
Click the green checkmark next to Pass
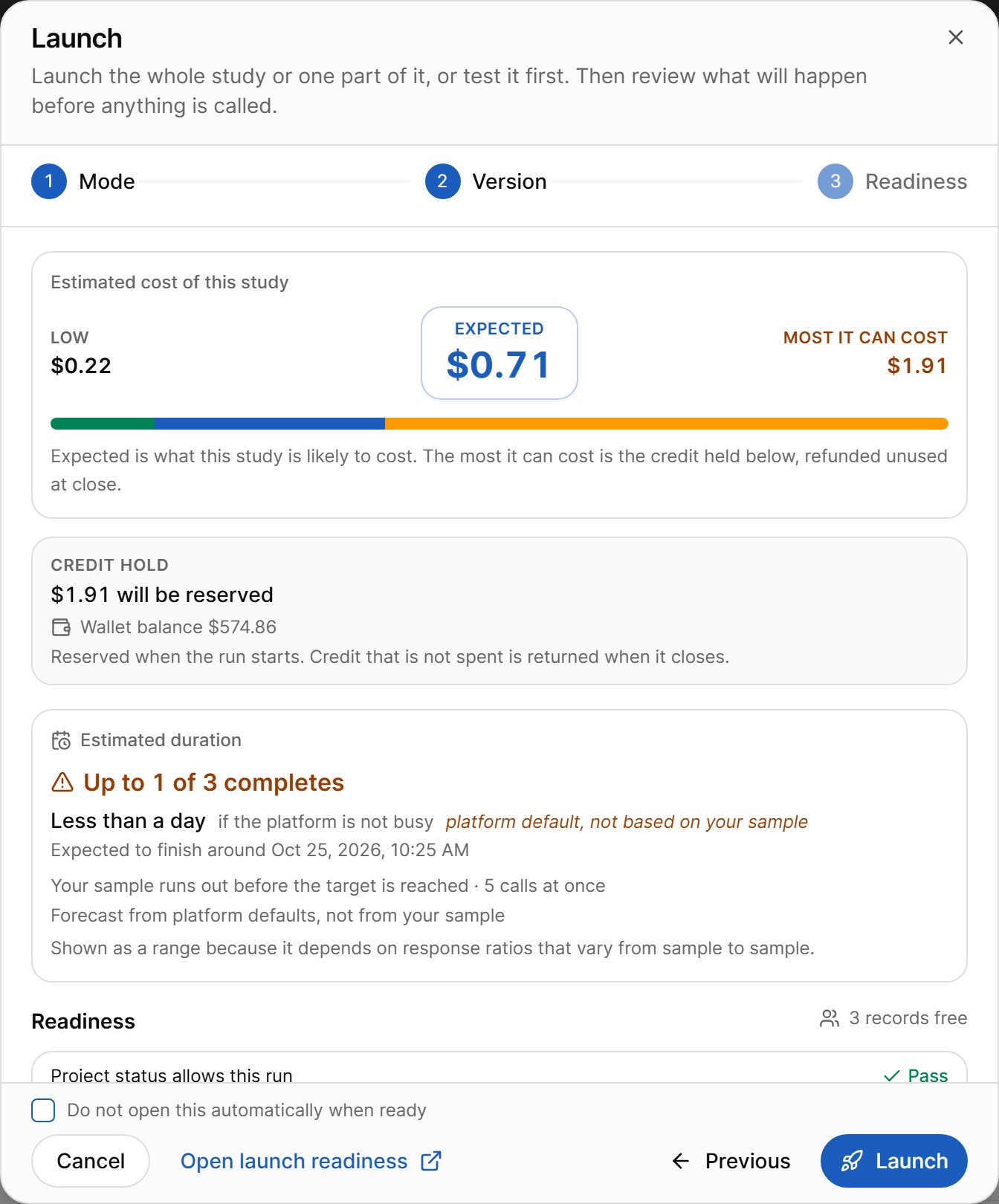(x=892, y=1075)
